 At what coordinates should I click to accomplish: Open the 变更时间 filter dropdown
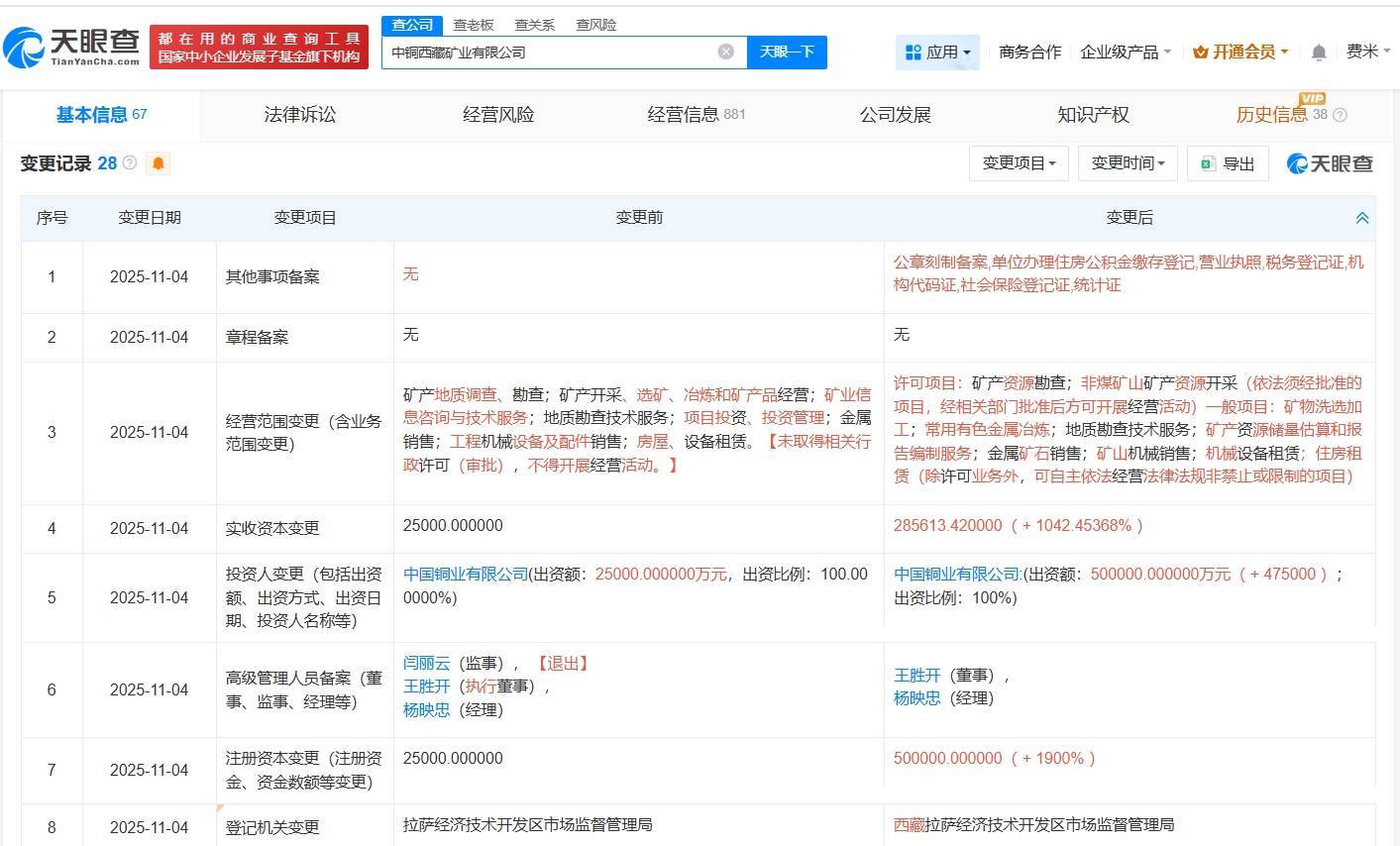(1128, 162)
